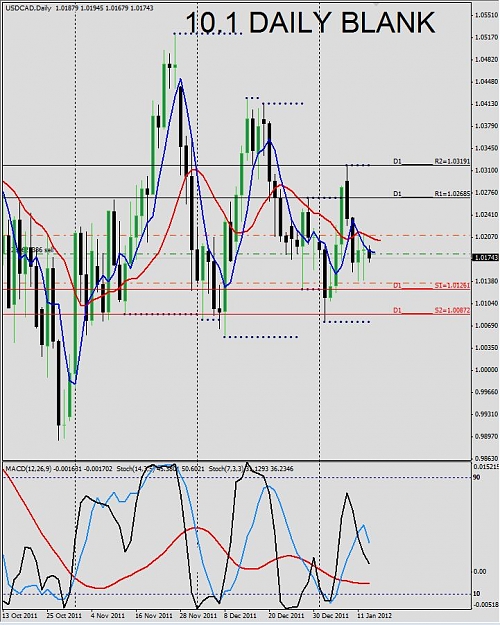
Task: Click the 1.00350 price axis value
Action: [486, 348]
